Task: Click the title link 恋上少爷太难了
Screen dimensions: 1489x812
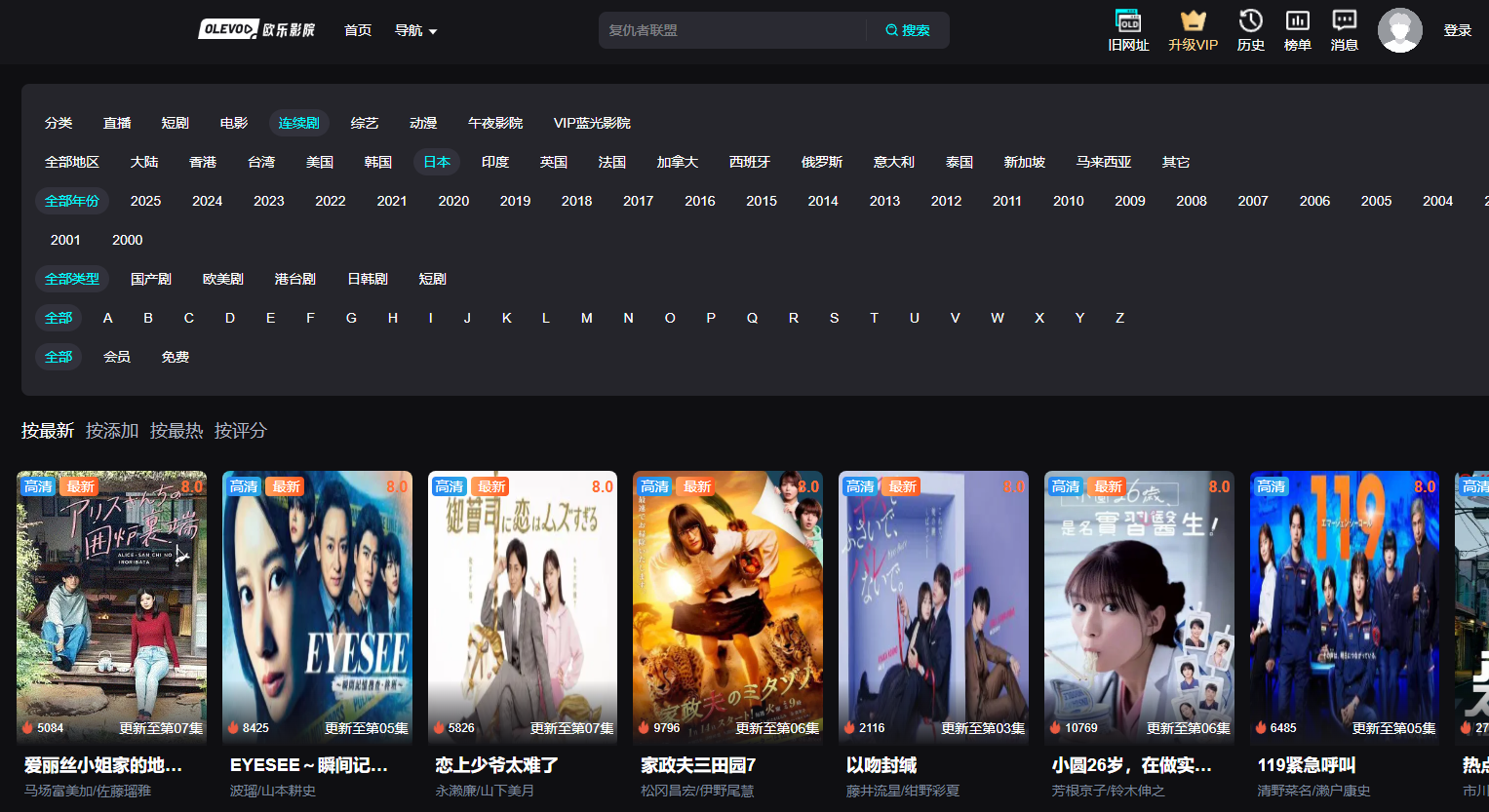Action: (x=497, y=765)
